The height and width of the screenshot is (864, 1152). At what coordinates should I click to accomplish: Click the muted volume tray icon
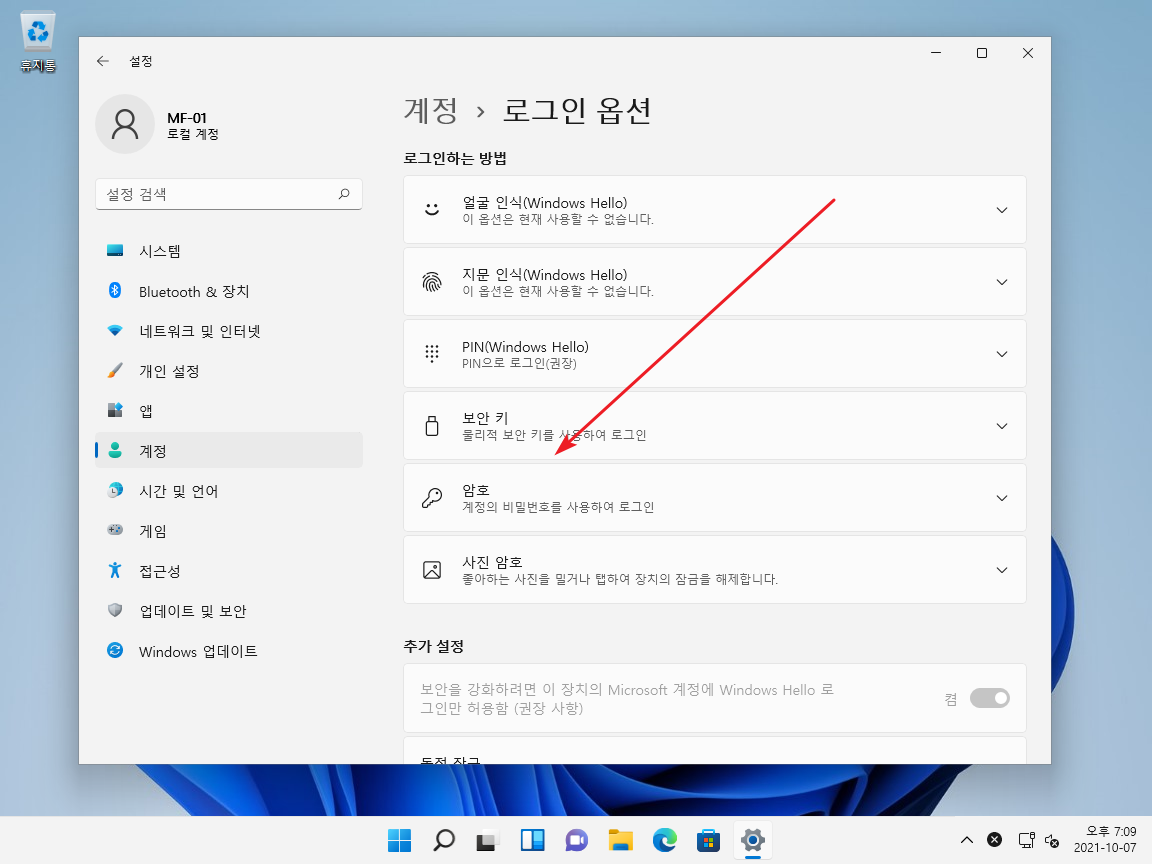[x=1052, y=840]
